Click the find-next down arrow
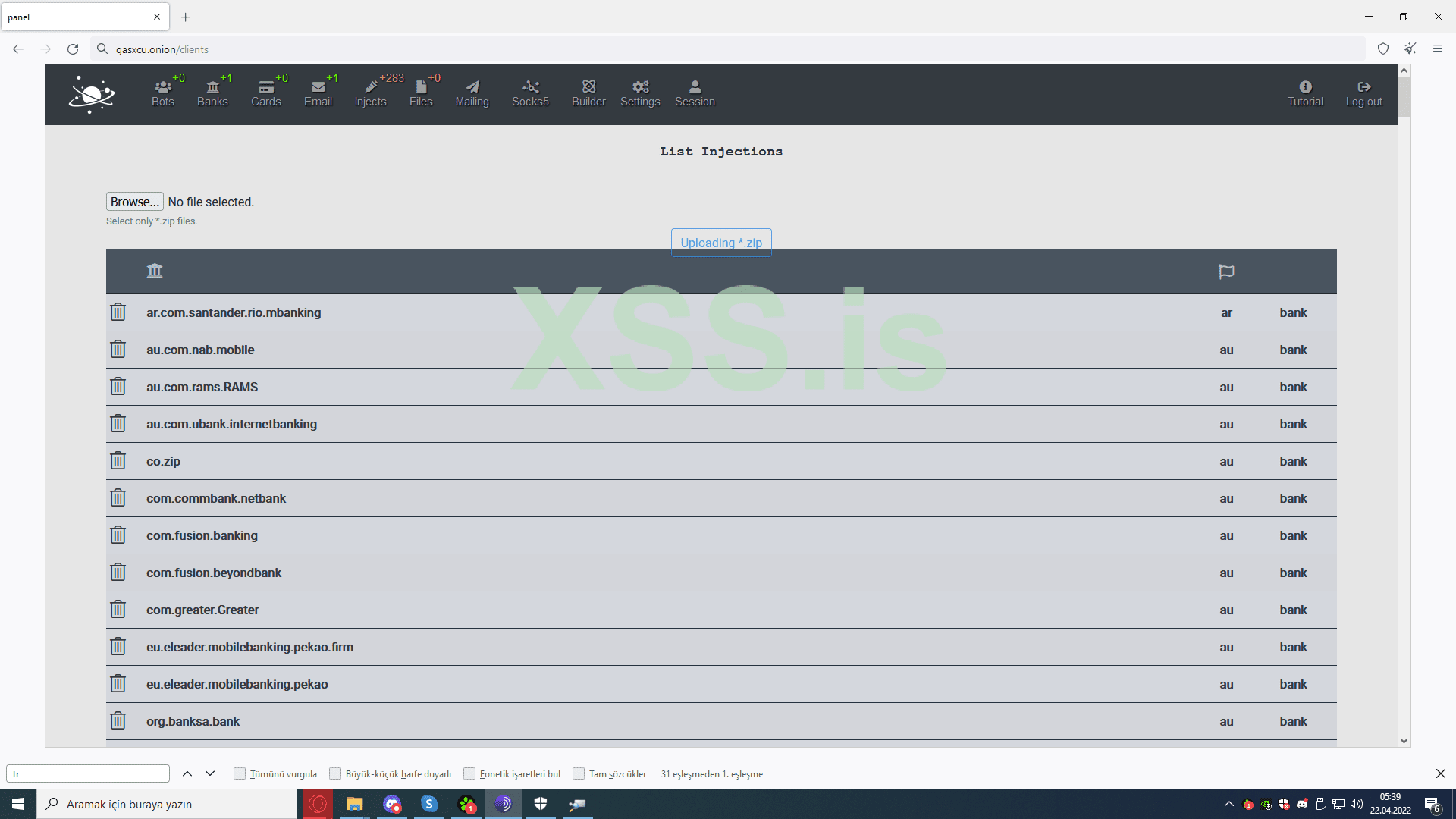 point(210,773)
